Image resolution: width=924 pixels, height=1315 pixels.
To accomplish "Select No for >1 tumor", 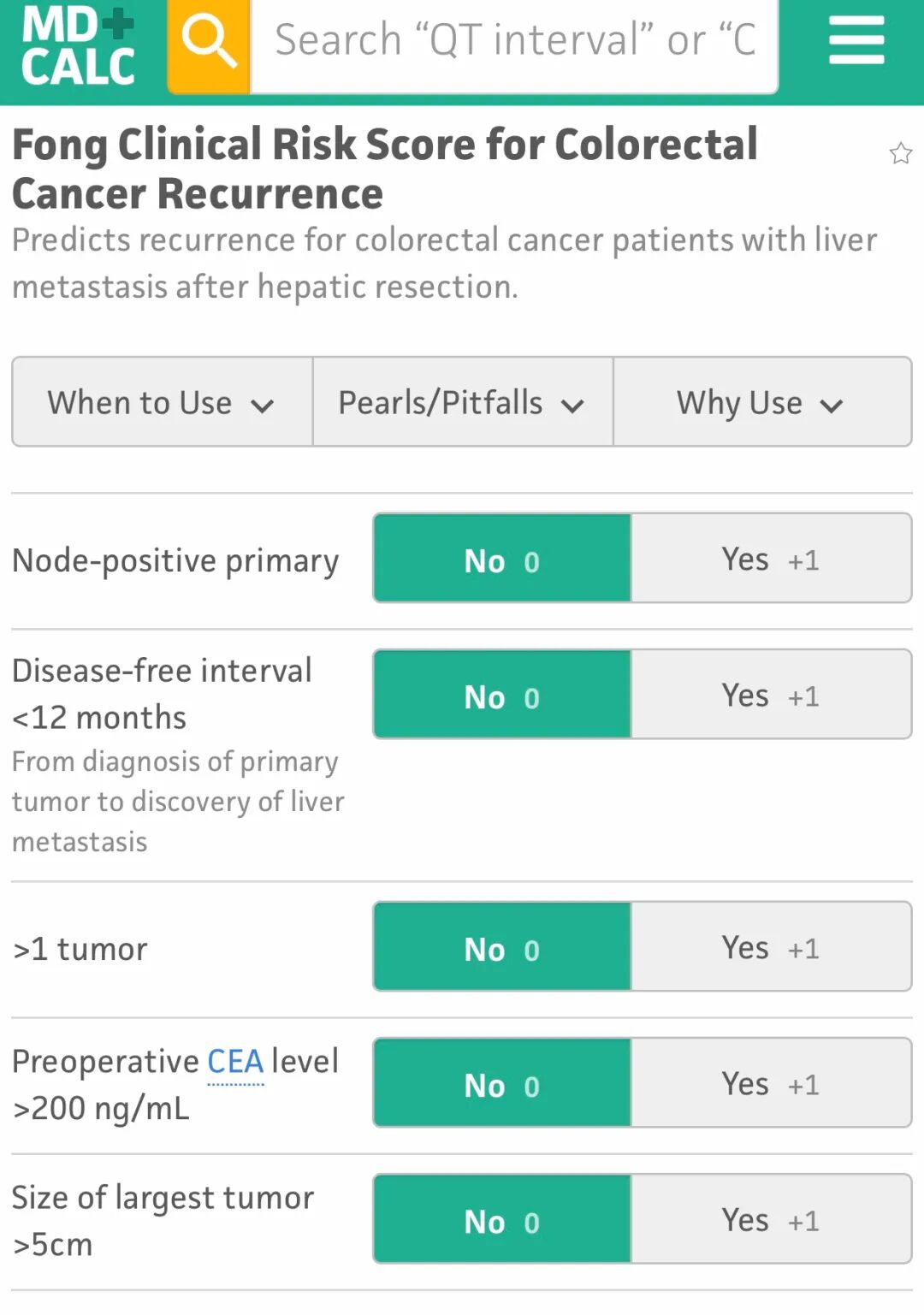I will click(502, 948).
